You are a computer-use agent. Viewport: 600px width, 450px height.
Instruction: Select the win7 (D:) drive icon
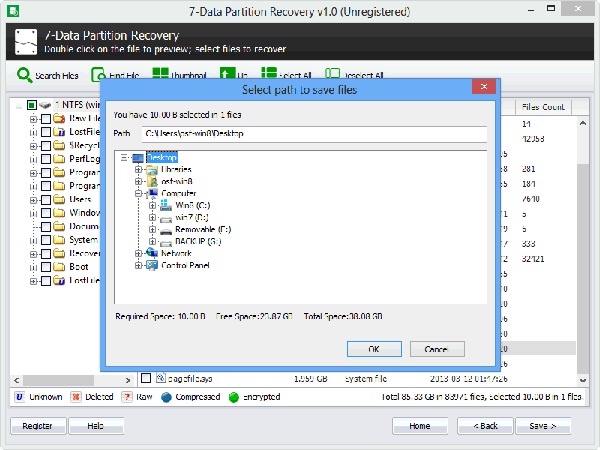pyautogui.click(x=166, y=219)
